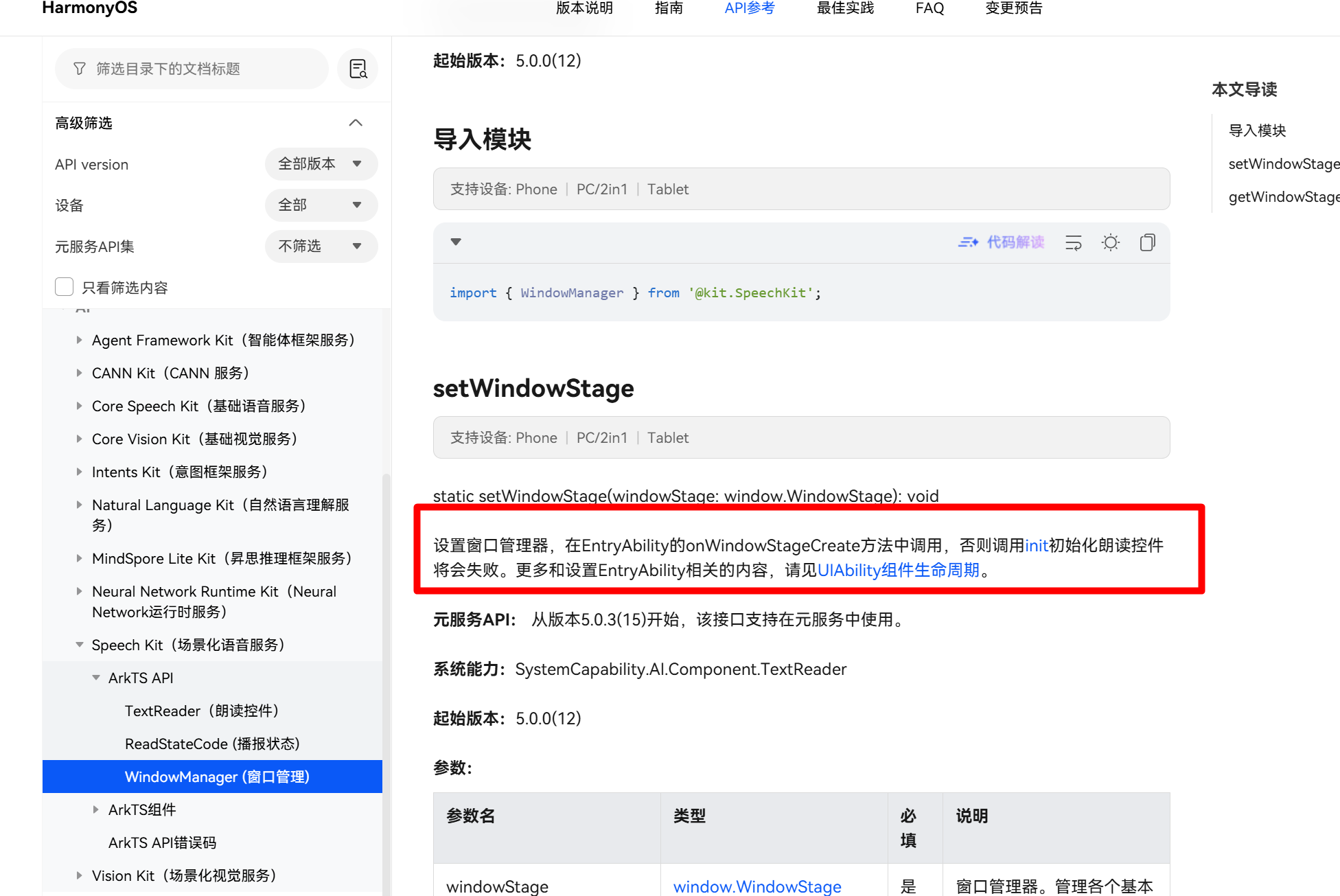
Task: Collapse the code block with the triangle
Action: point(455,242)
